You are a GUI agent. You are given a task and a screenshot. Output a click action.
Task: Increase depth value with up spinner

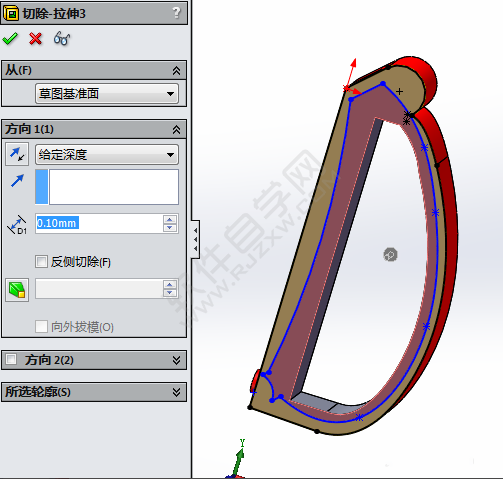(170, 219)
